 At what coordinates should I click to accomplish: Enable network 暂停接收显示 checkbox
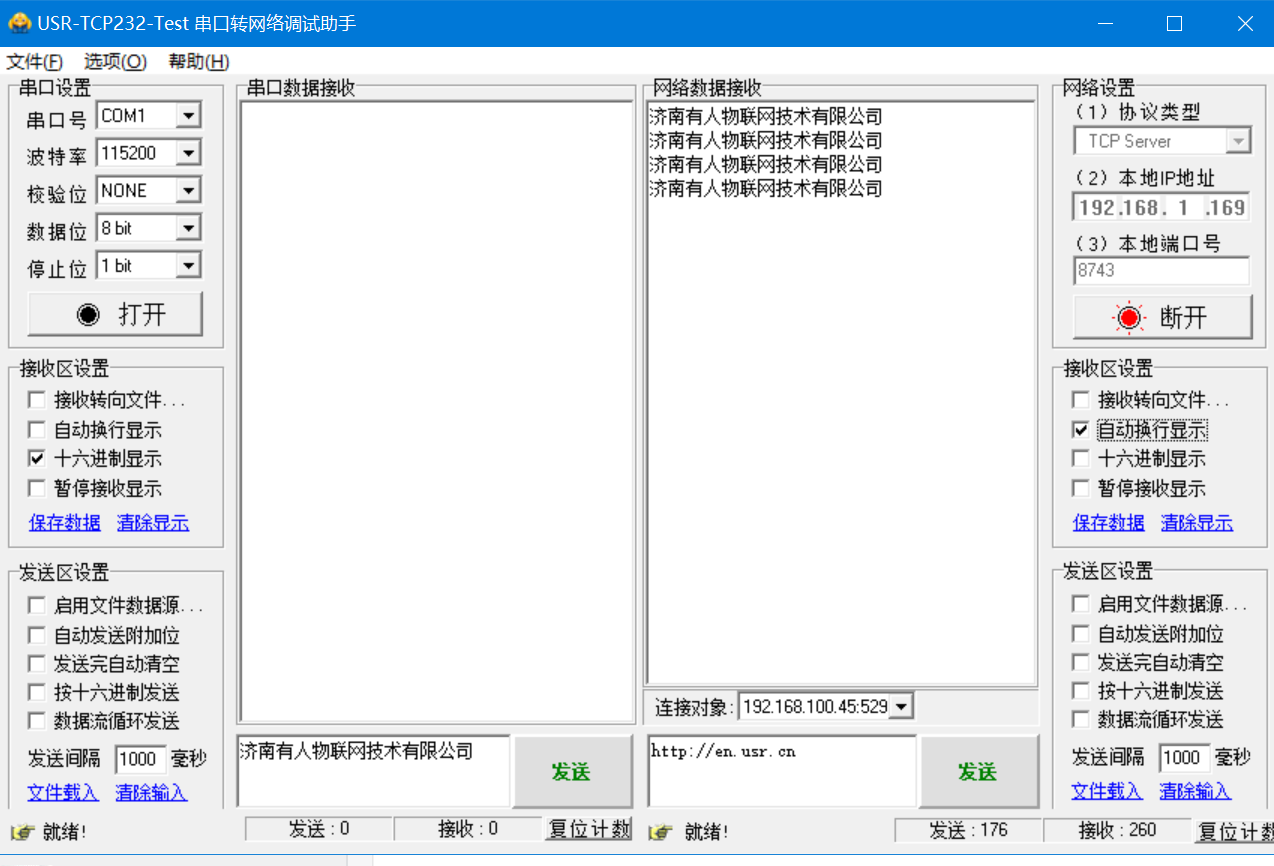pos(1080,488)
